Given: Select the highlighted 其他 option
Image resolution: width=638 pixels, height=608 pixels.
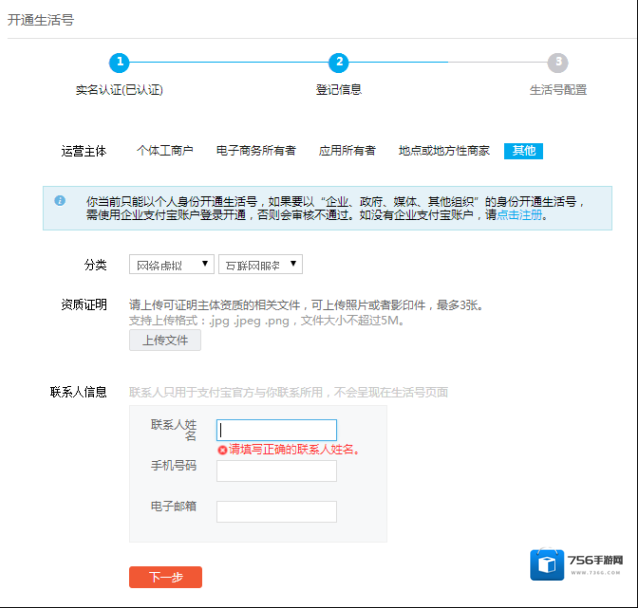Looking at the screenshot, I should coord(523,151).
